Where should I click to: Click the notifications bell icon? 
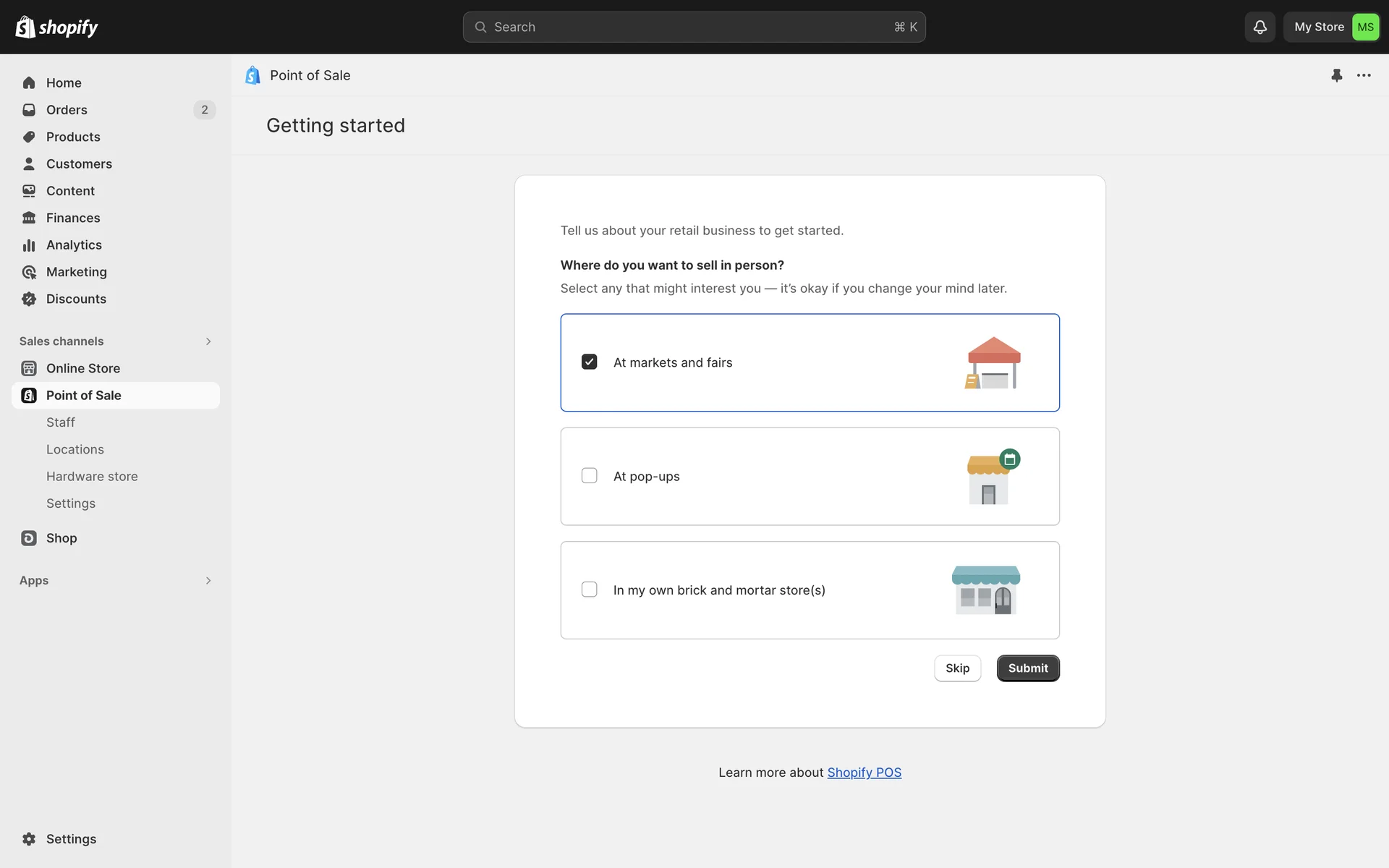(x=1260, y=27)
